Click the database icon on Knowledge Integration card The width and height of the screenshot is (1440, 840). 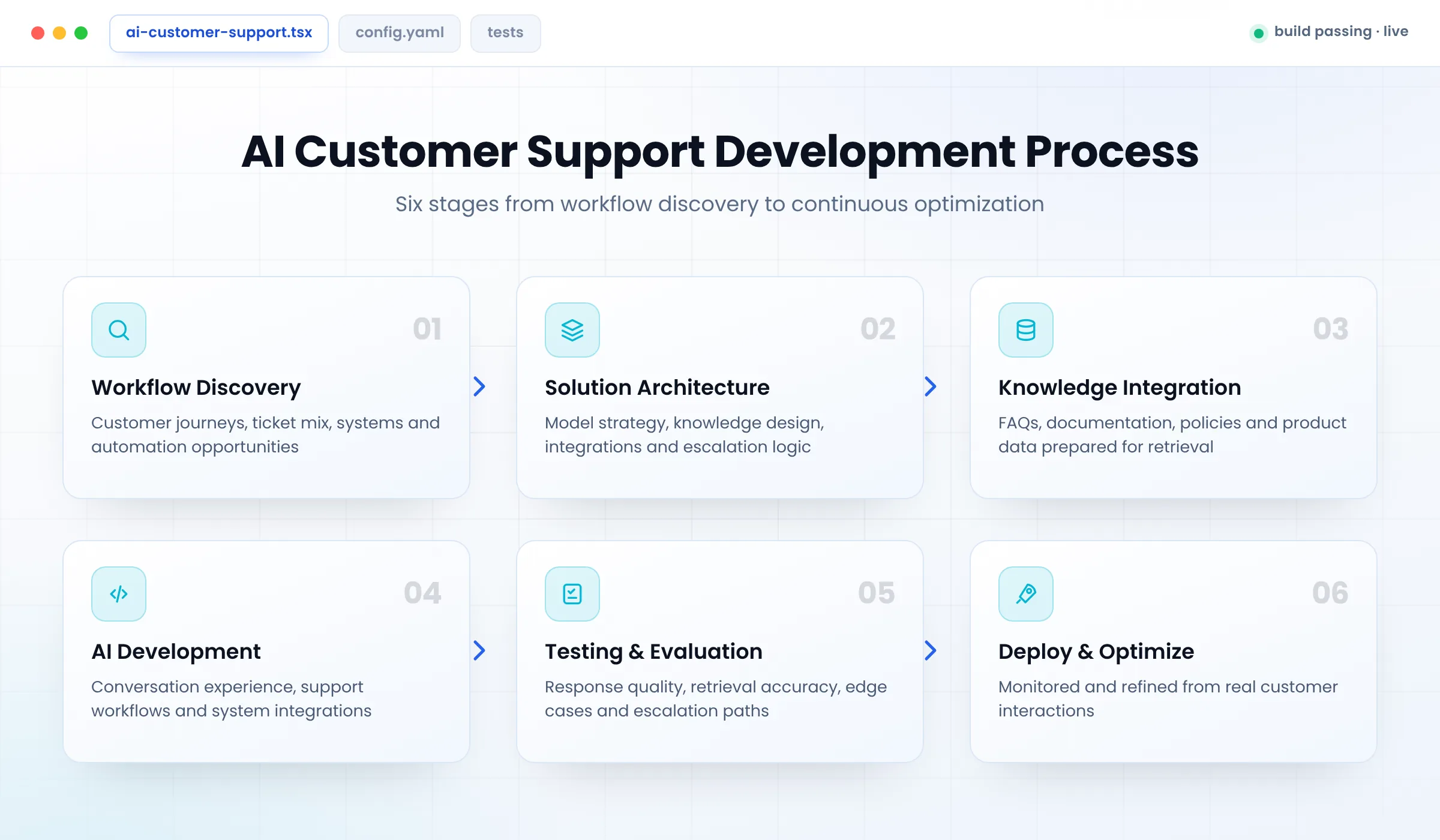(1026, 330)
